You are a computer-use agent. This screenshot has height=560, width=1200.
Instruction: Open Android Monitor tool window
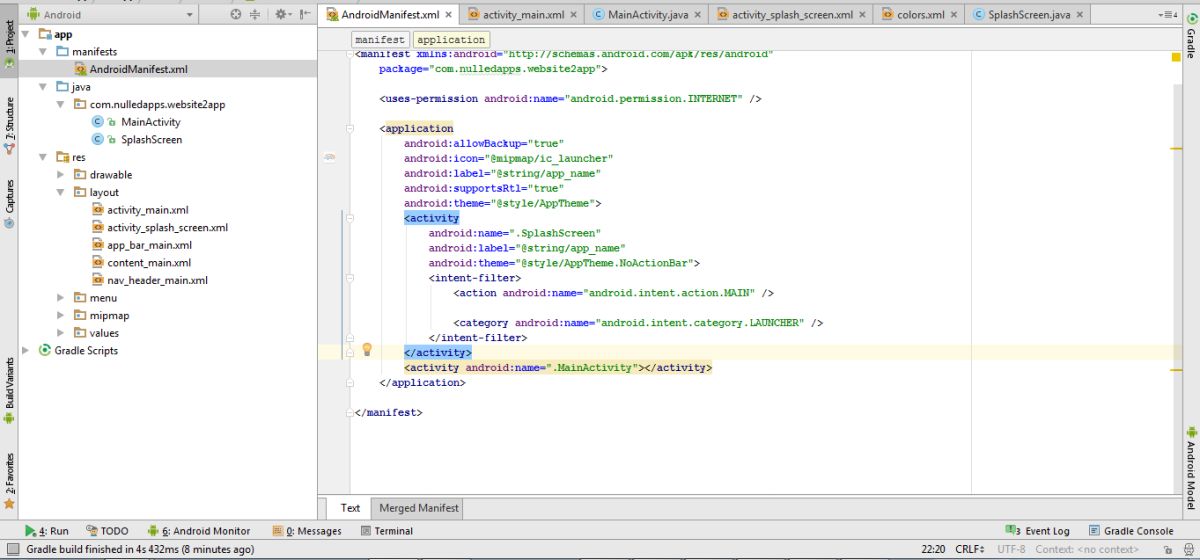click(x=198, y=531)
